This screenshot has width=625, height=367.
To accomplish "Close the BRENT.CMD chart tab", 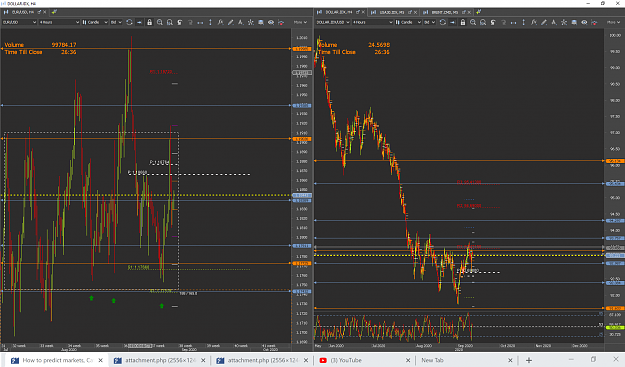I will click(x=470, y=12).
